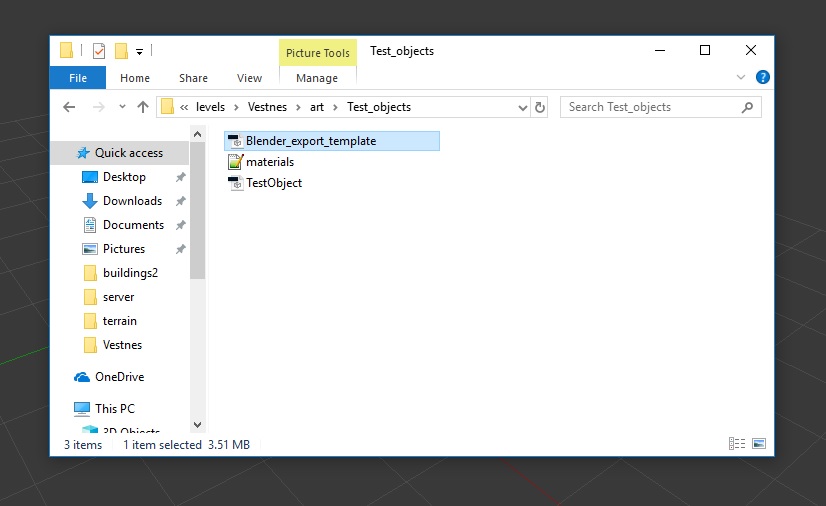This screenshot has width=826, height=506.
Task: Navigate to art in the address path
Action: [317, 107]
